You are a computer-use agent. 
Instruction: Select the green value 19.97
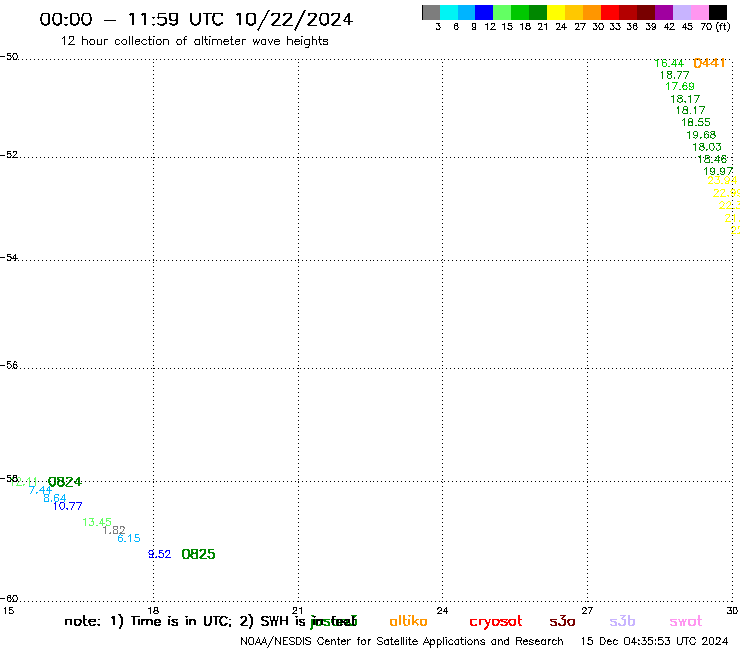(718, 171)
